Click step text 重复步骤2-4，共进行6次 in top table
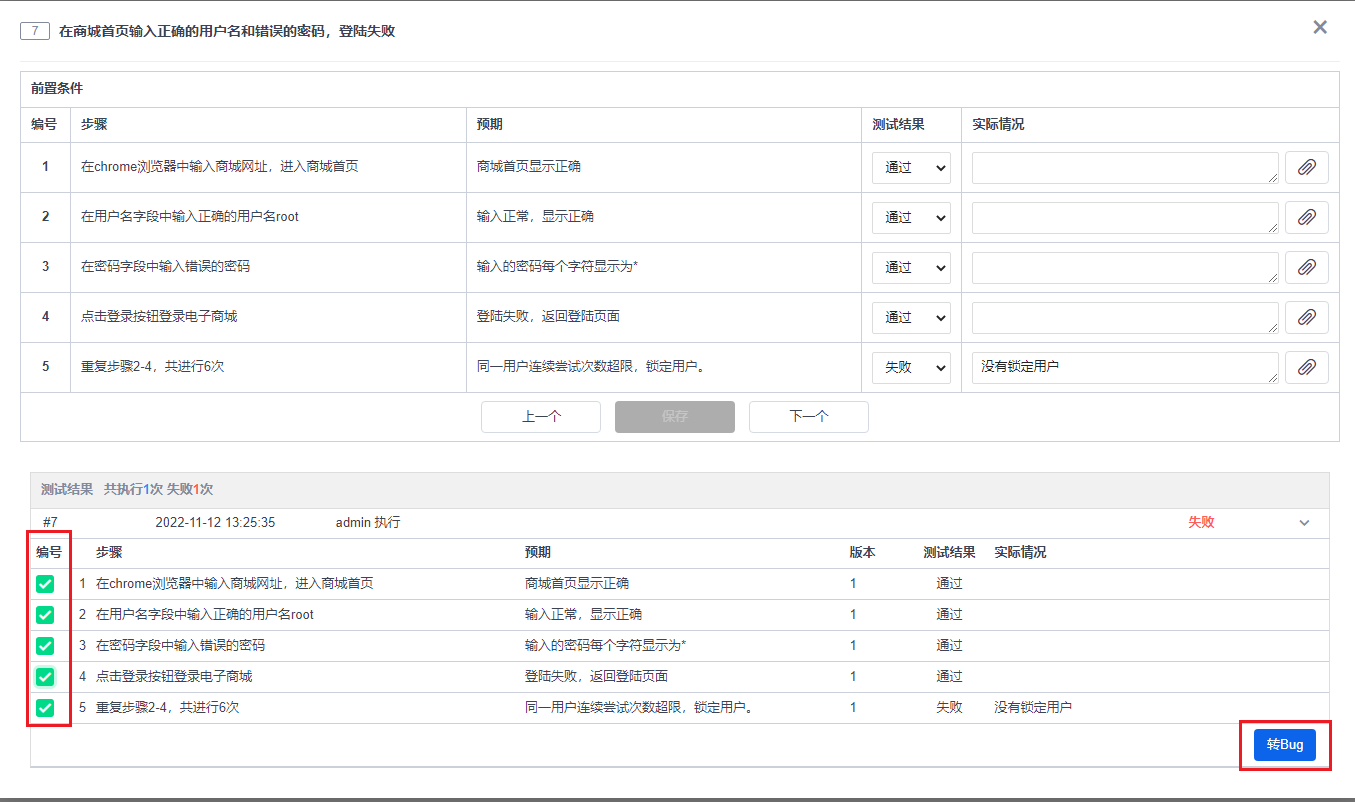Screen dimensions: 1355x802 152,367
